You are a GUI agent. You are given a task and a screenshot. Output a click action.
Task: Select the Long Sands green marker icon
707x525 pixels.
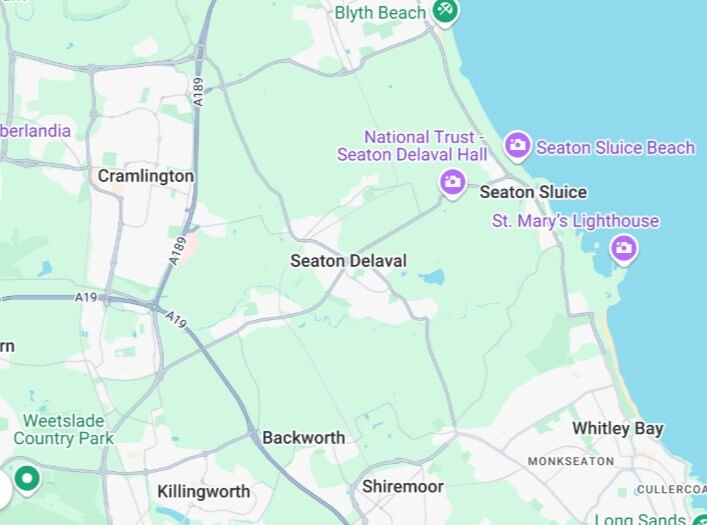(699, 520)
